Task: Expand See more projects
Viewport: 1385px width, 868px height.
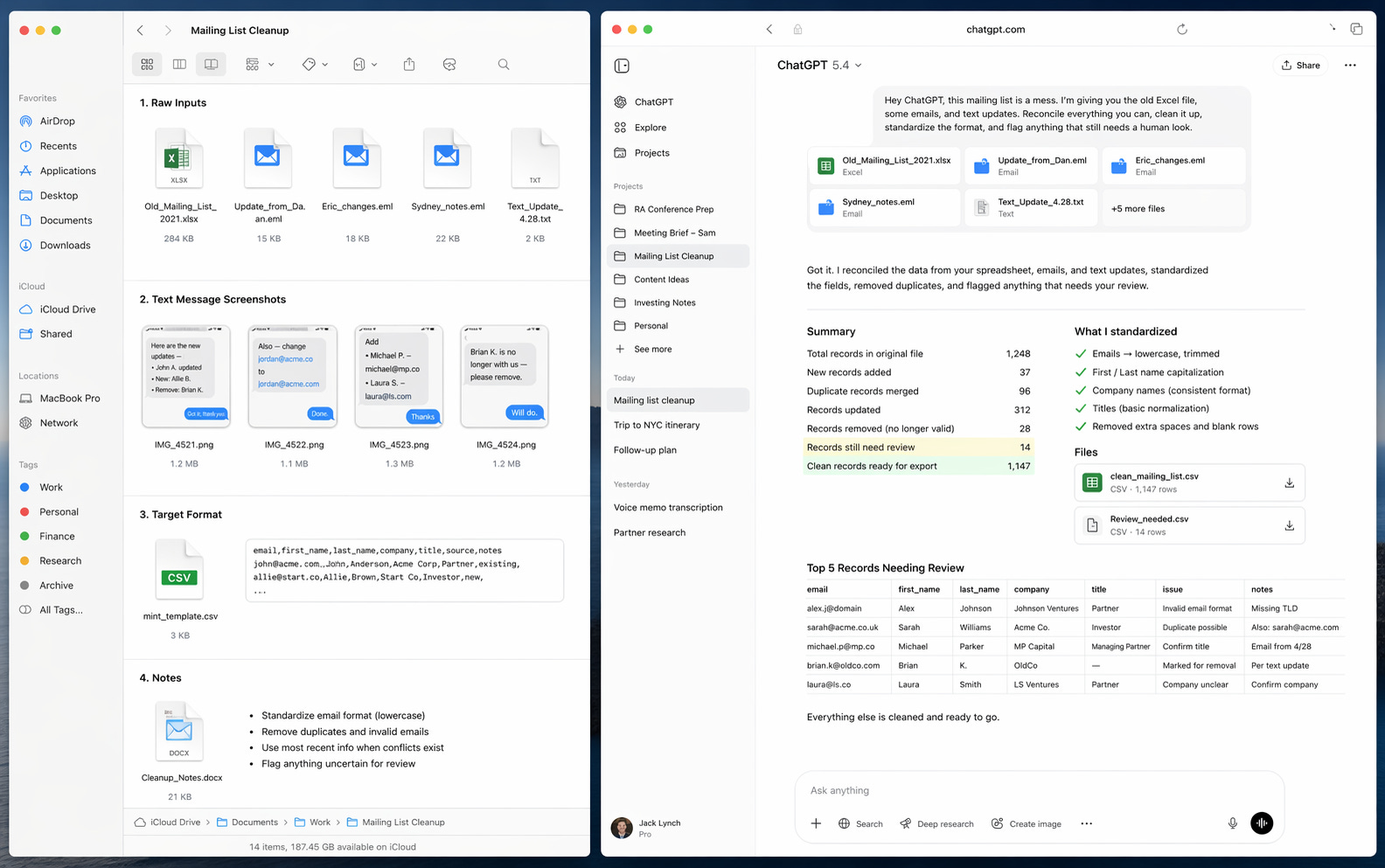Action: point(652,350)
